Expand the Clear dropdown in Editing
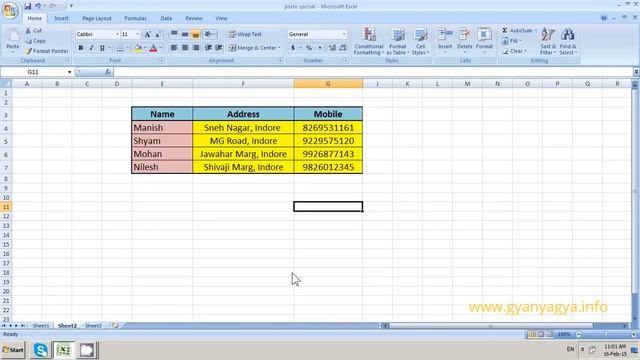 [x=526, y=51]
